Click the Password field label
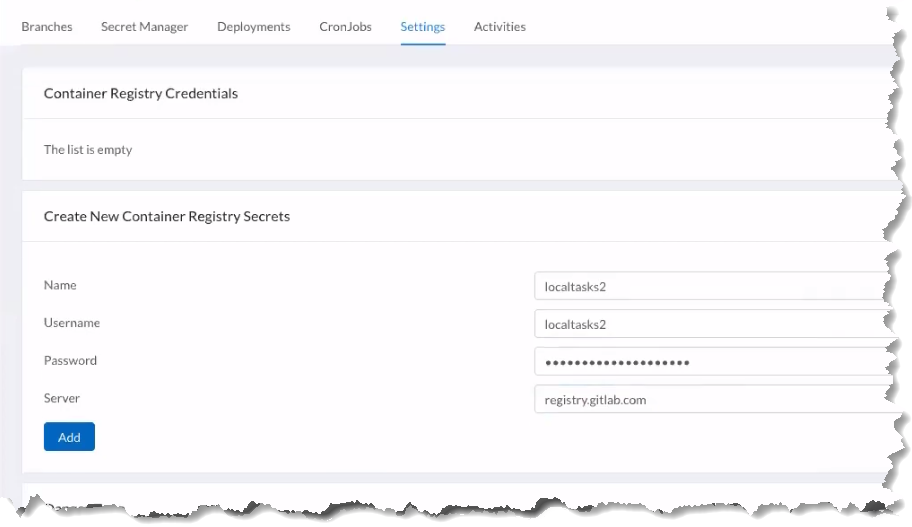Image resolution: width=912 pixels, height=527 pixels. pyautogui.click(x=70, y=361)
